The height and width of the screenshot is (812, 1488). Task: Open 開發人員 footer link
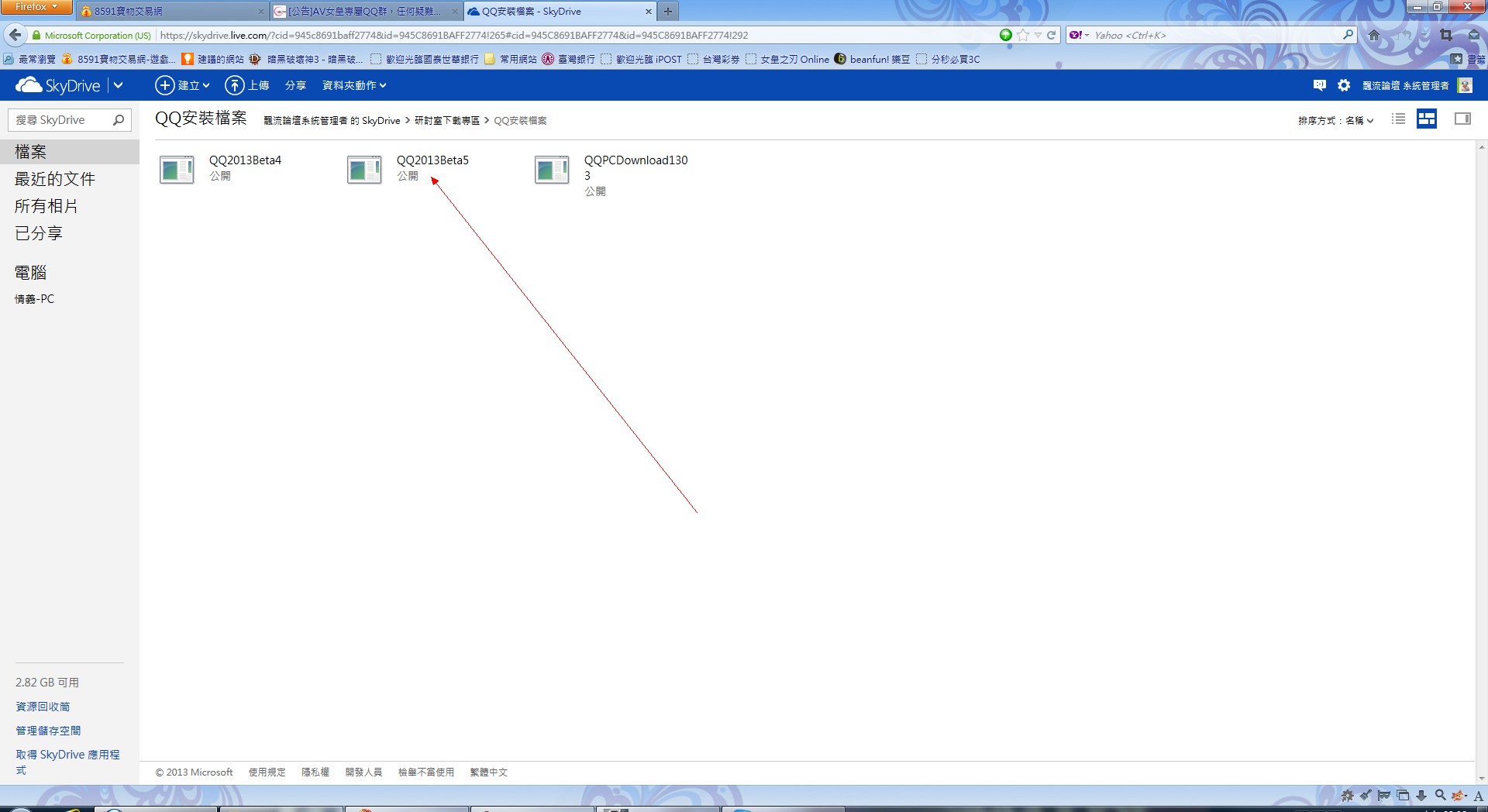(x=363, y=772)
